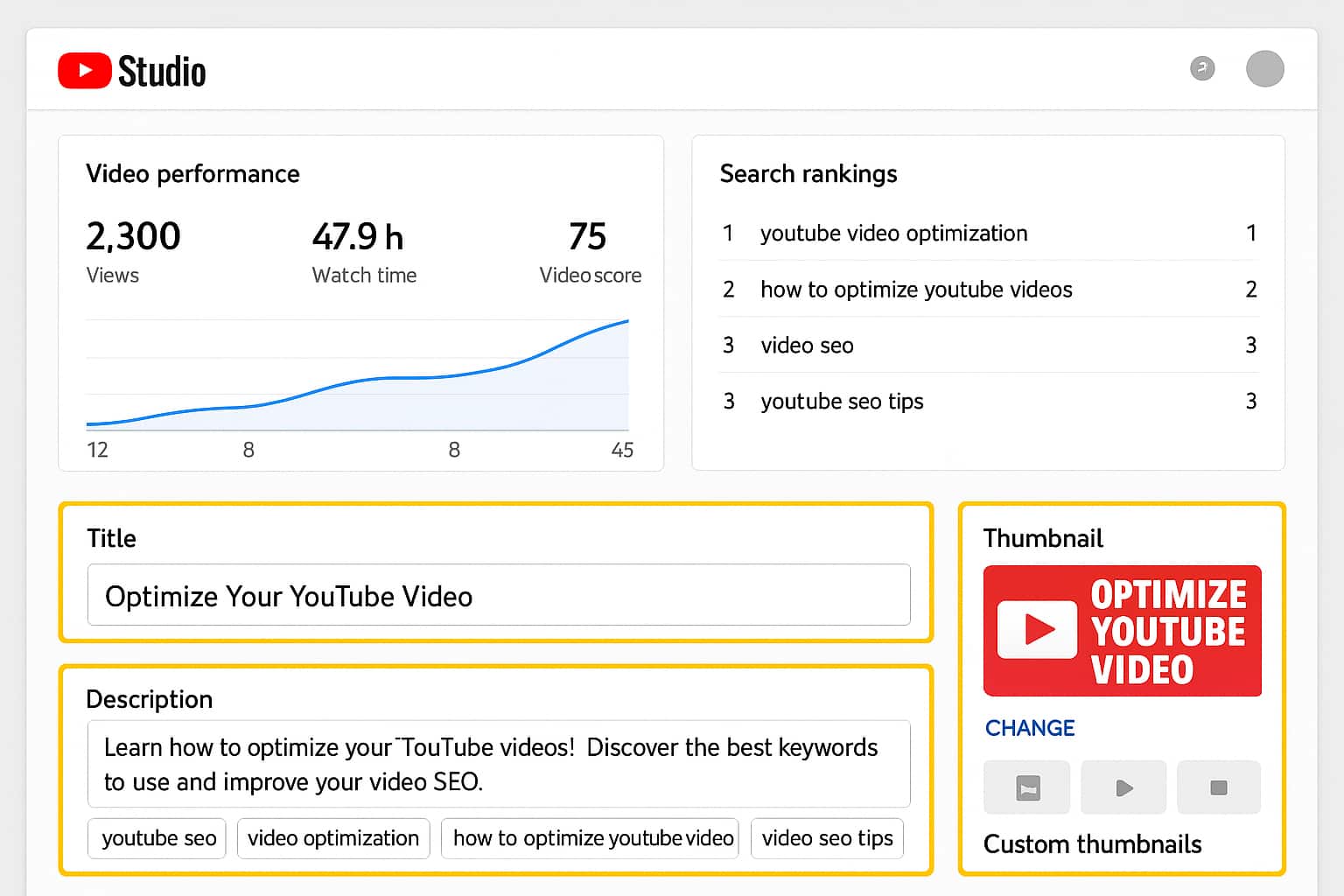Click the Optimize YouTube Video thumbnail preview
This screenshot has height=896, width=1344.
tap(1123, 631)
